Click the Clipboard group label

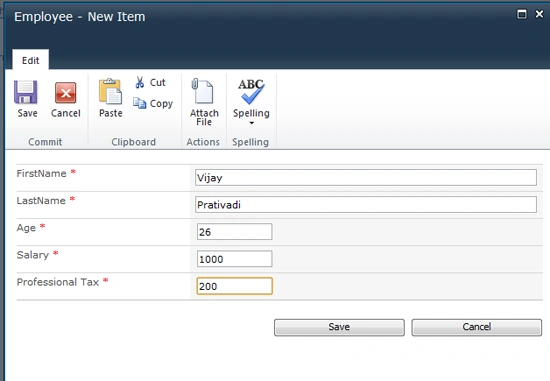134,142
